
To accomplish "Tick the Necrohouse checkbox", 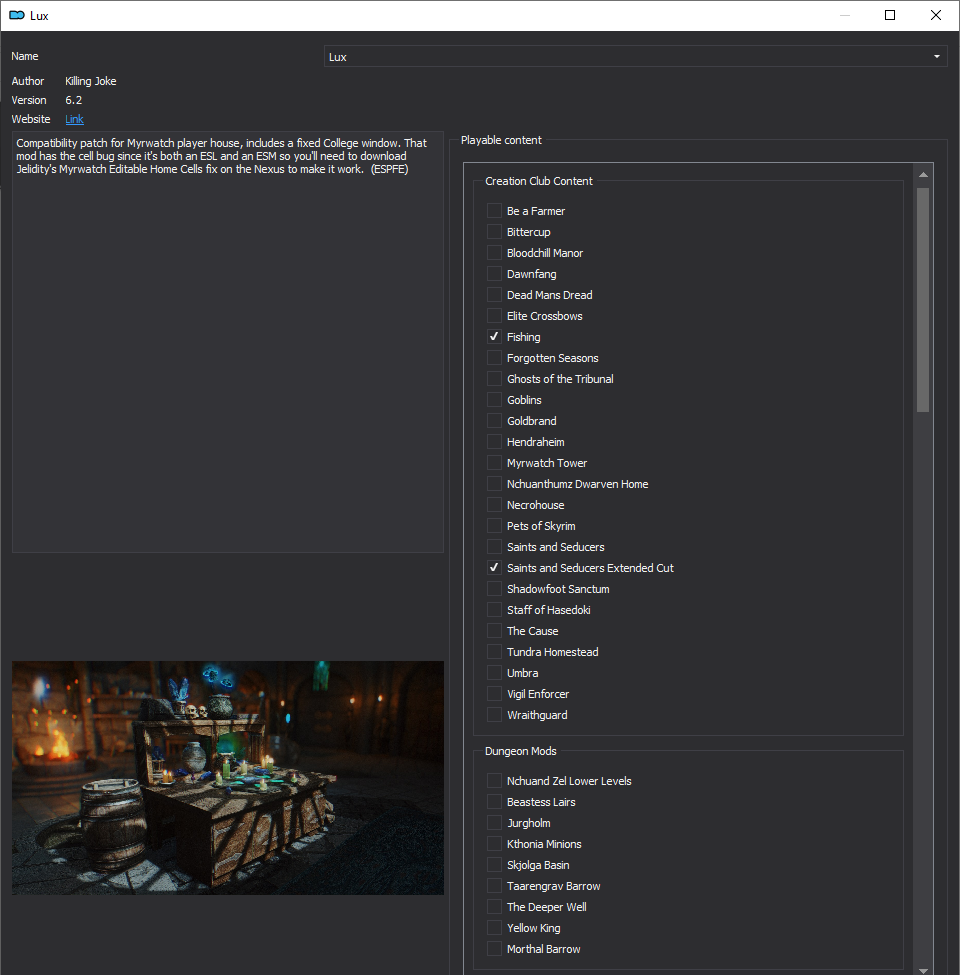I will pos(494,506).
